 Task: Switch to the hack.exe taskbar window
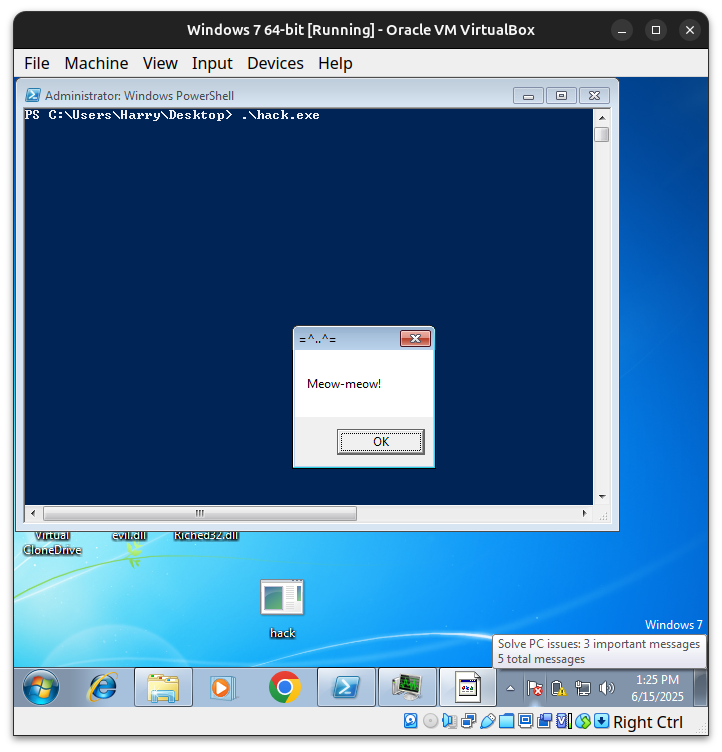click(468, 687)
